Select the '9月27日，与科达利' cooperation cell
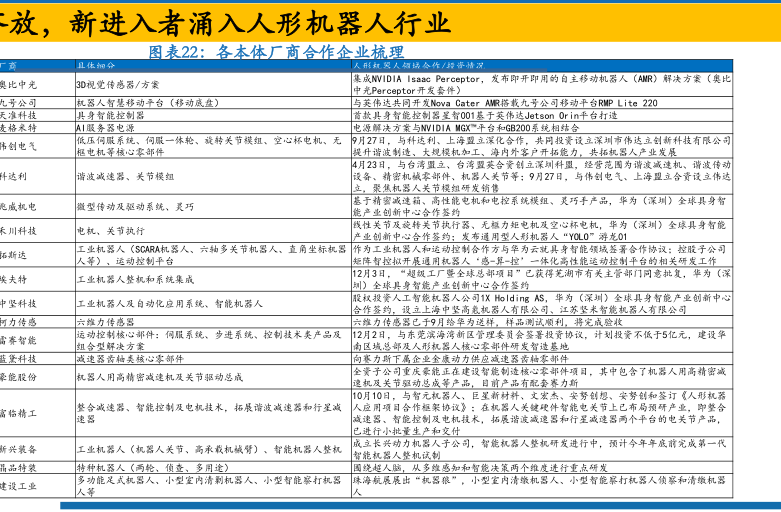The width and height of the screenshot is (781, 512). (x=542, y=146)
